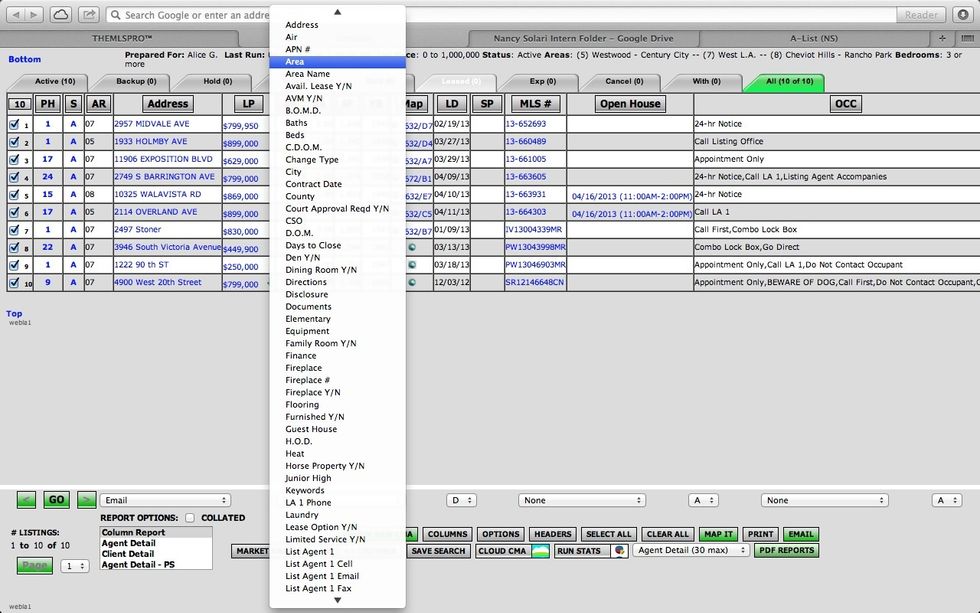Click the GO button

[56, 499]
